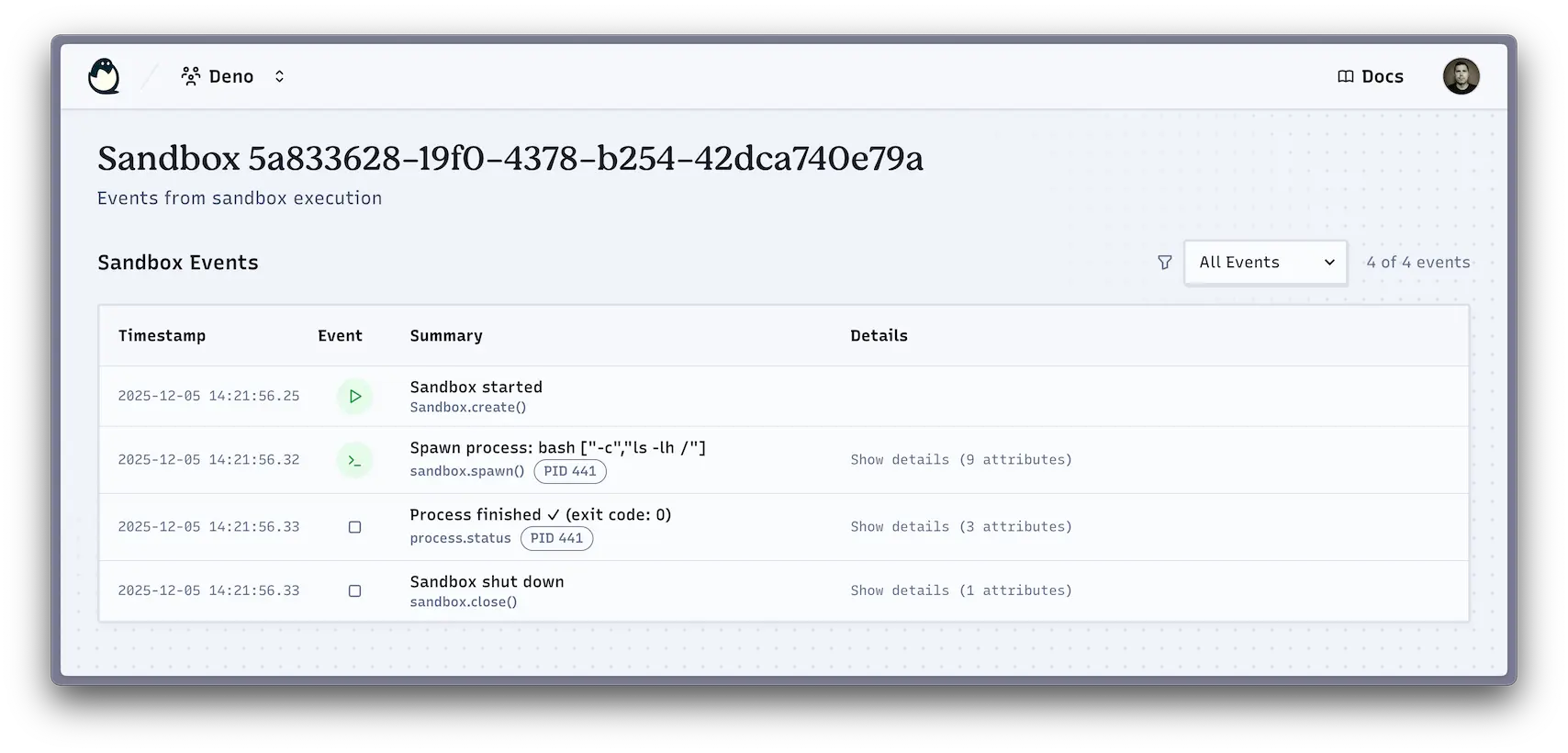This screenshot has height=753, width=1568.
Task: Open the All Events filter dropdown
Action: (x=1265, y=262)
